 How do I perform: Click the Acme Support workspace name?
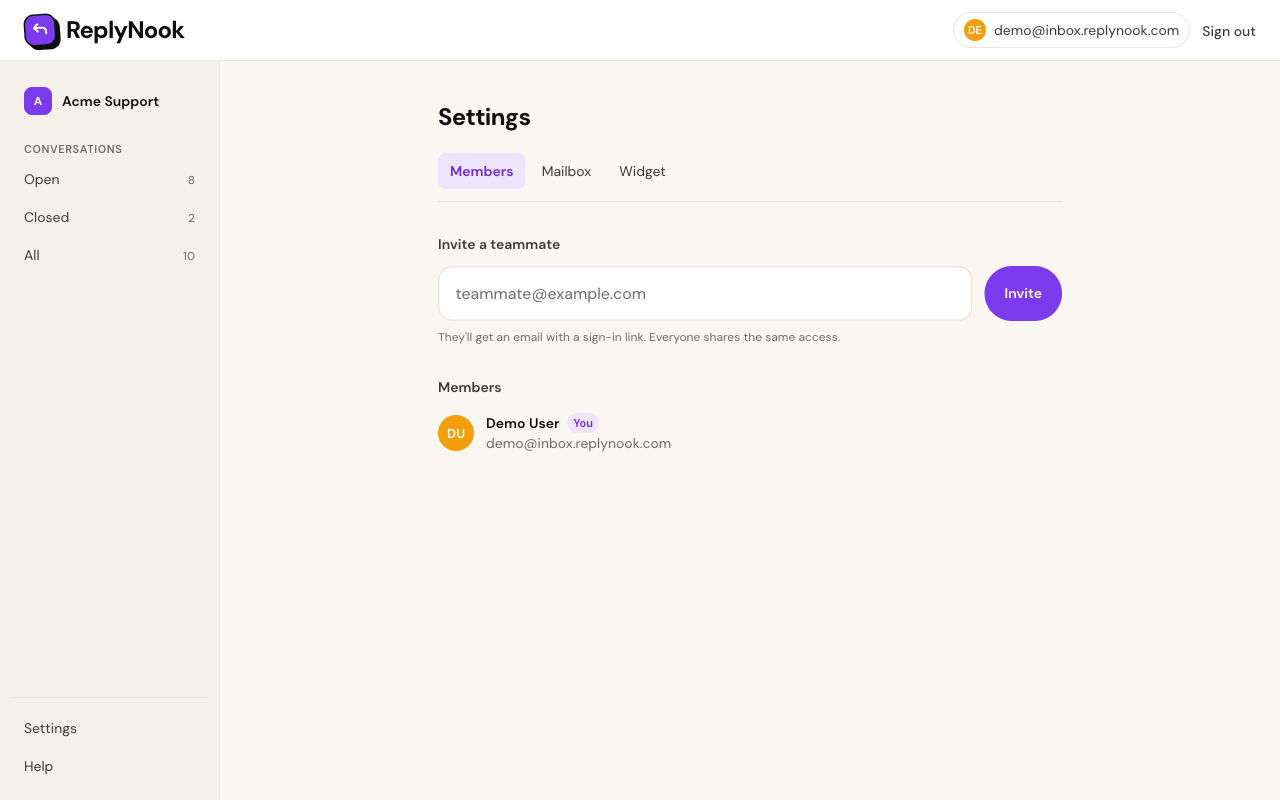click(x=110, y=101)
